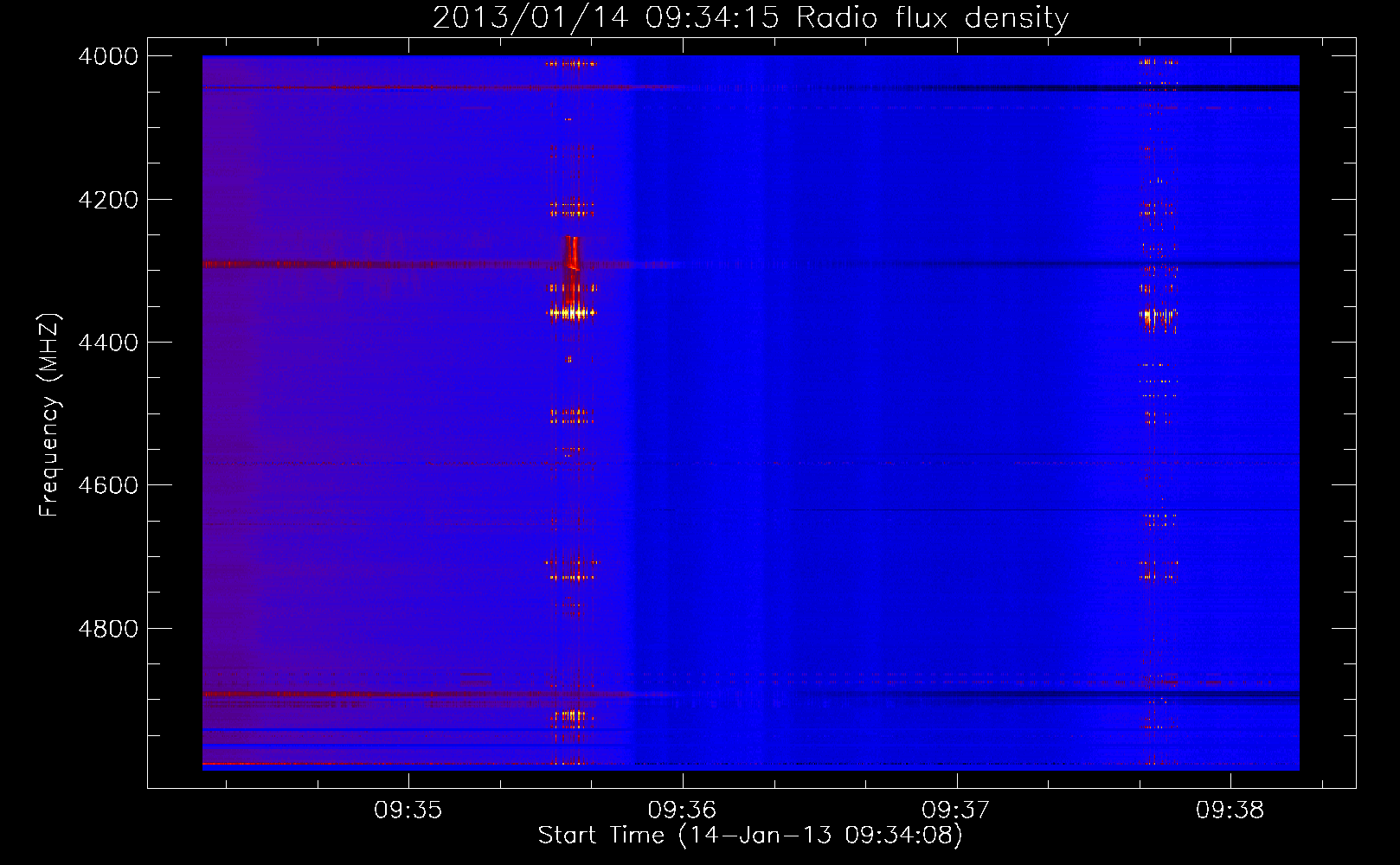Select the 4200 frequency axis label
This screenshot has height=865, width=1400.
point(108,200)
